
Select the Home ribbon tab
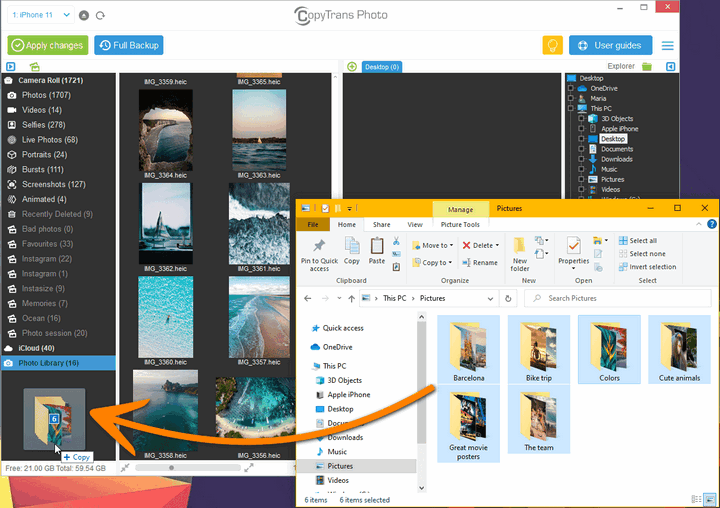(347, 225)
